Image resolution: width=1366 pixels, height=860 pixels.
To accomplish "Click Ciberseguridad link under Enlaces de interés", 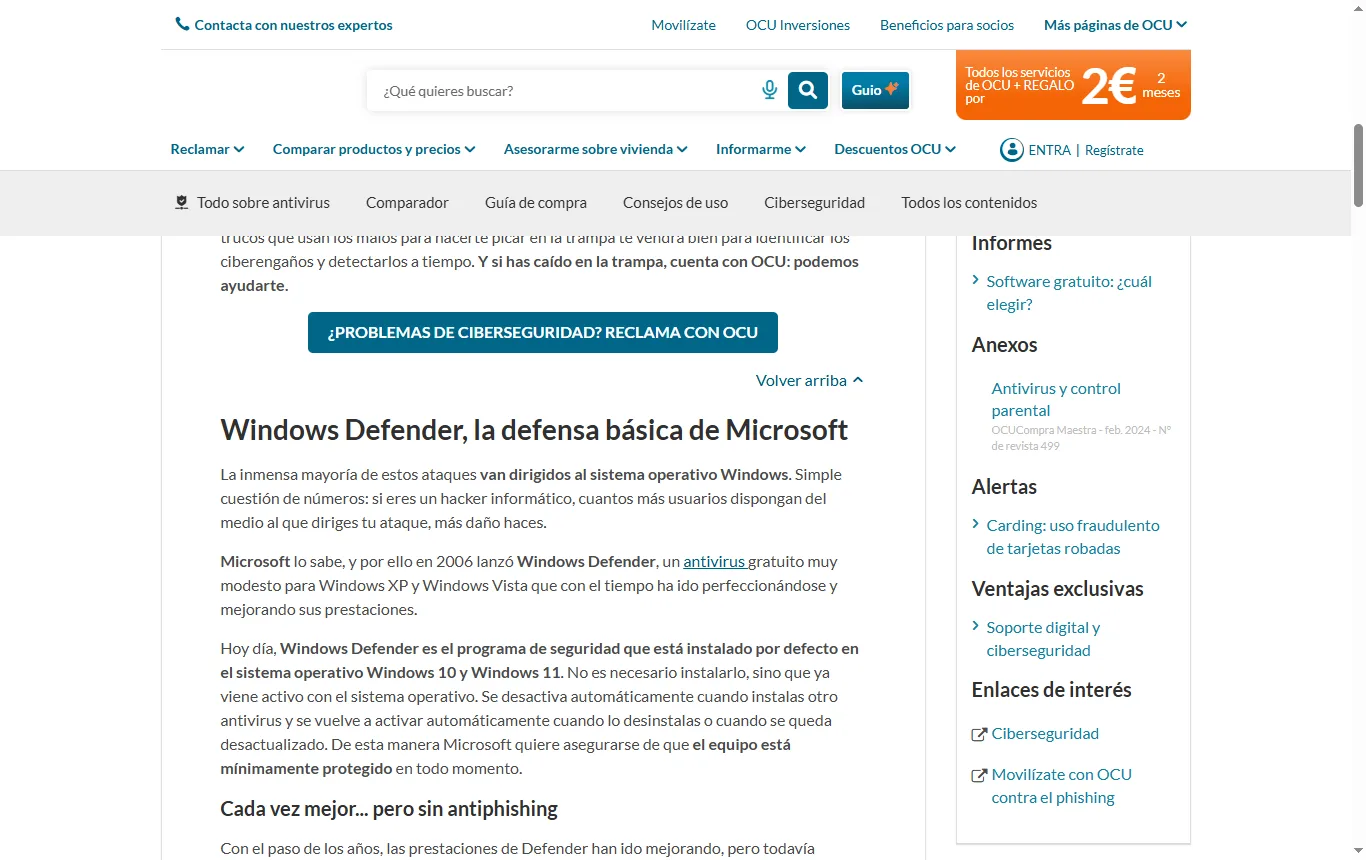I will pyautogui.click(x=1045, y=734).
